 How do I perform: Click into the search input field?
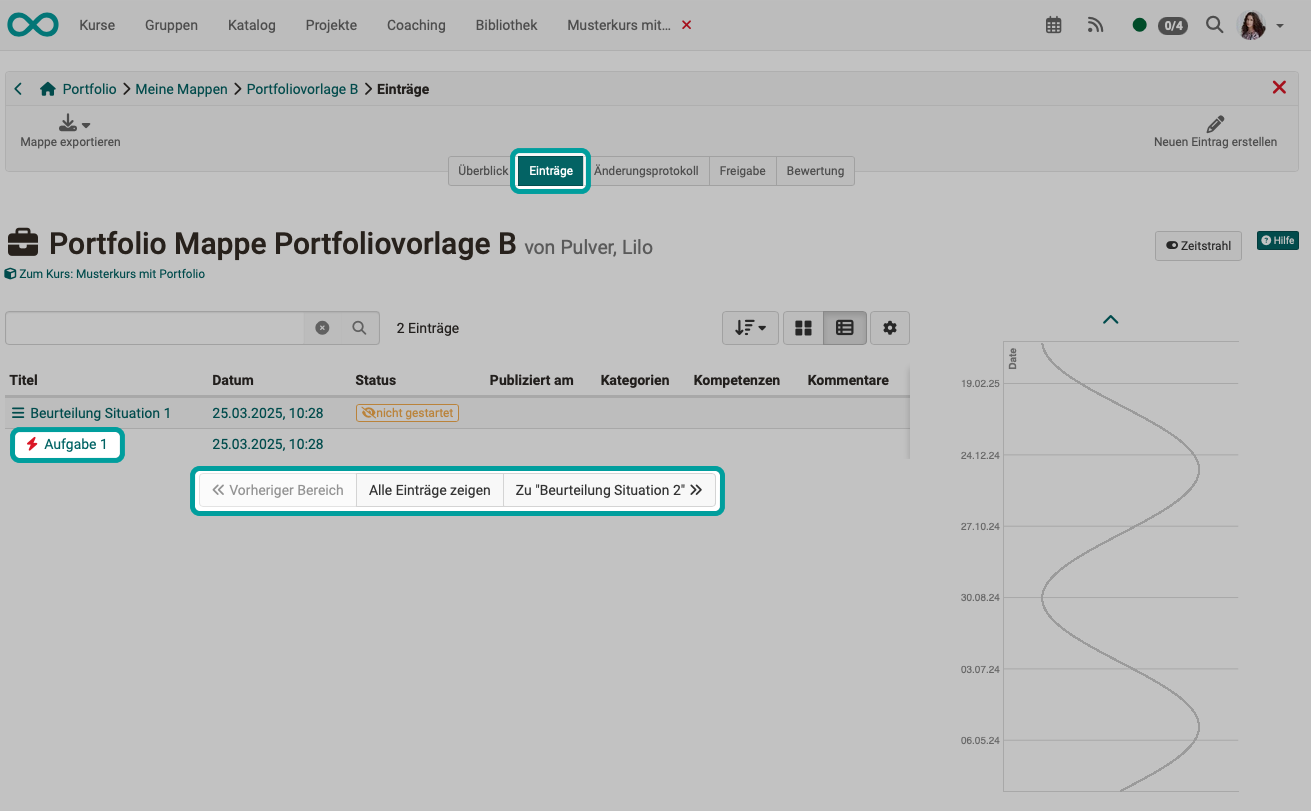pyautogui.click(x=150, y=327)
